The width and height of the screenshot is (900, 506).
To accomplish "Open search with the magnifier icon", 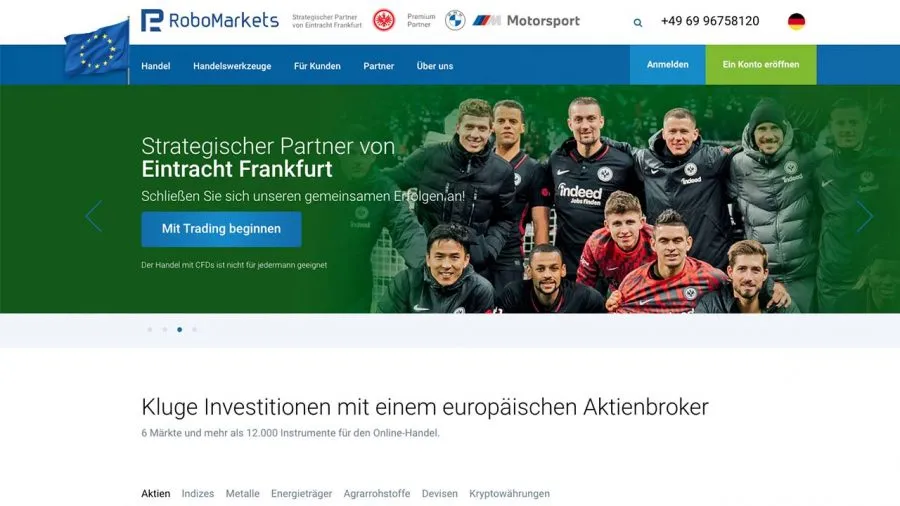I will pos(638,23).
